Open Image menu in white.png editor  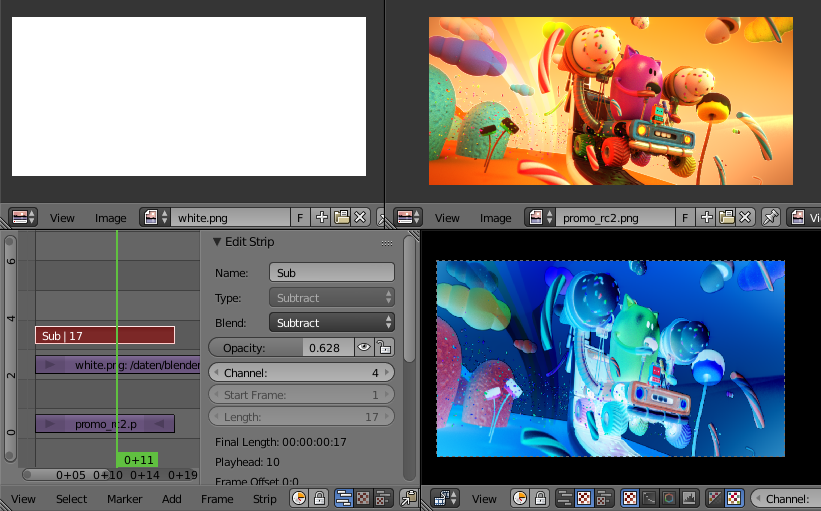coord(110,218)
